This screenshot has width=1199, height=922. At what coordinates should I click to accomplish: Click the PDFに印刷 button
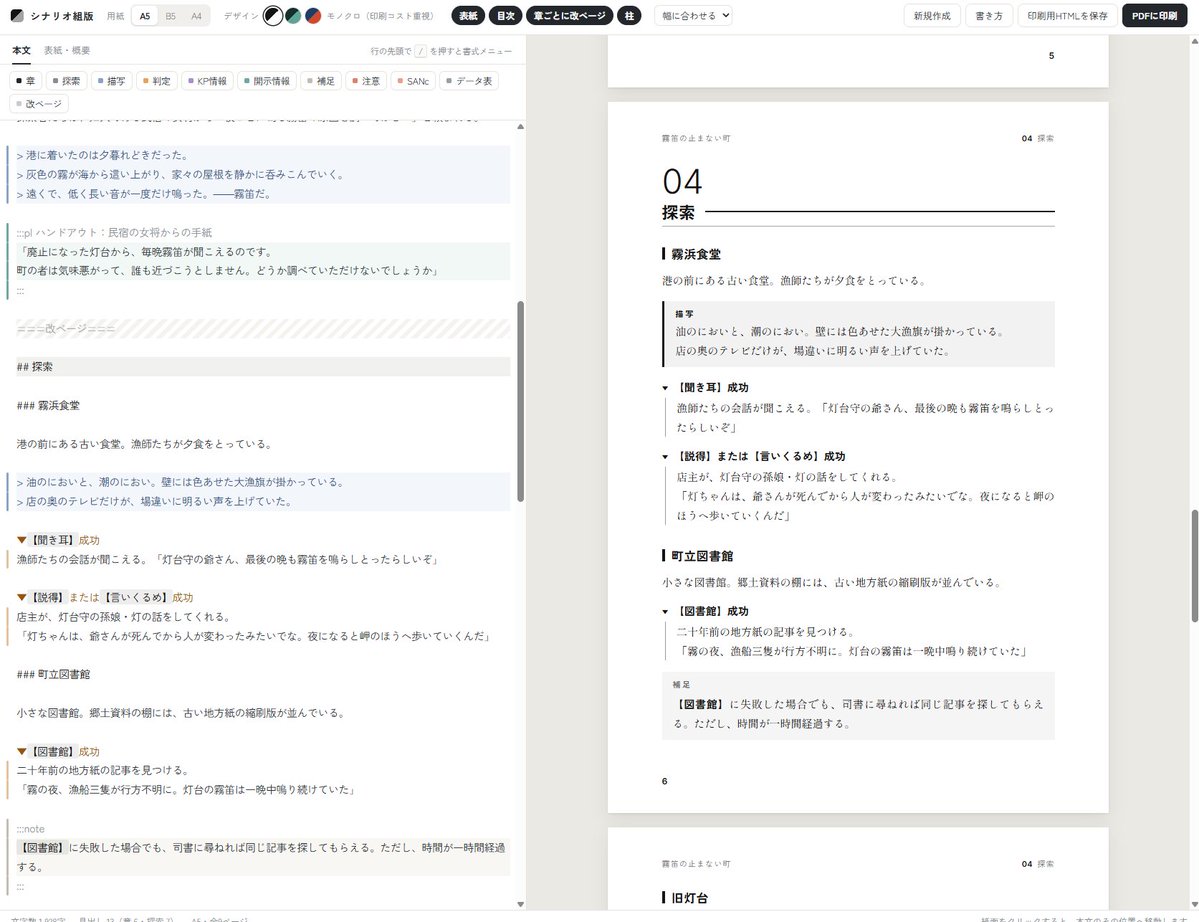tap(1155, 15)
